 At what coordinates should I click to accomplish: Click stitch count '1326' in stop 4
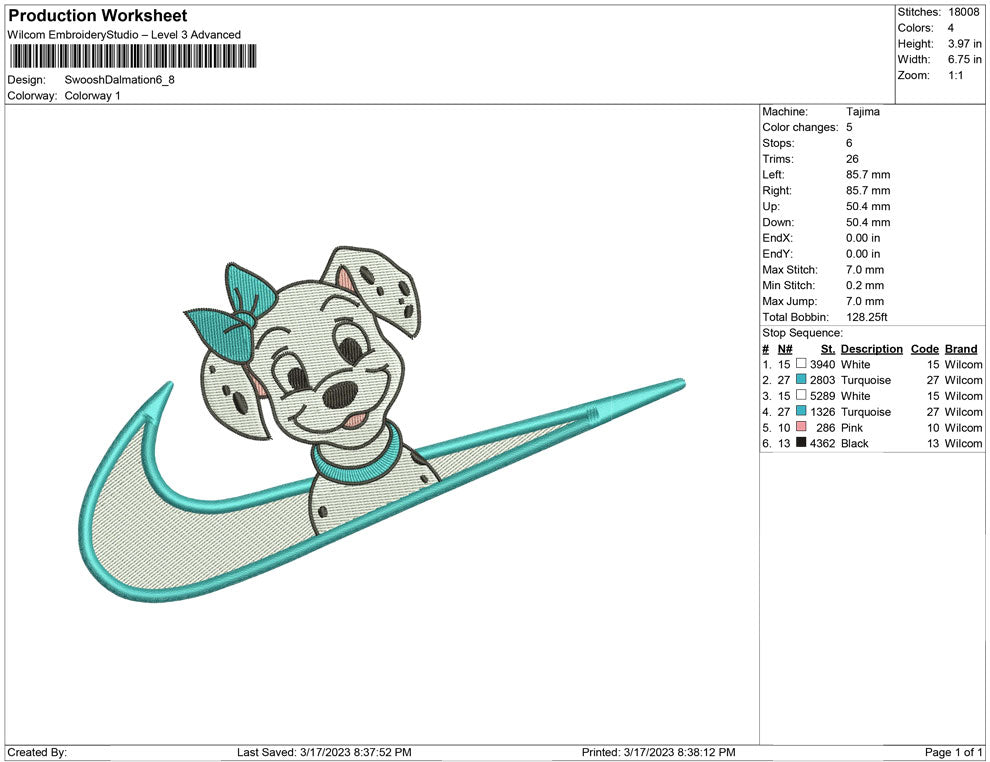click(x=822, y=412)
